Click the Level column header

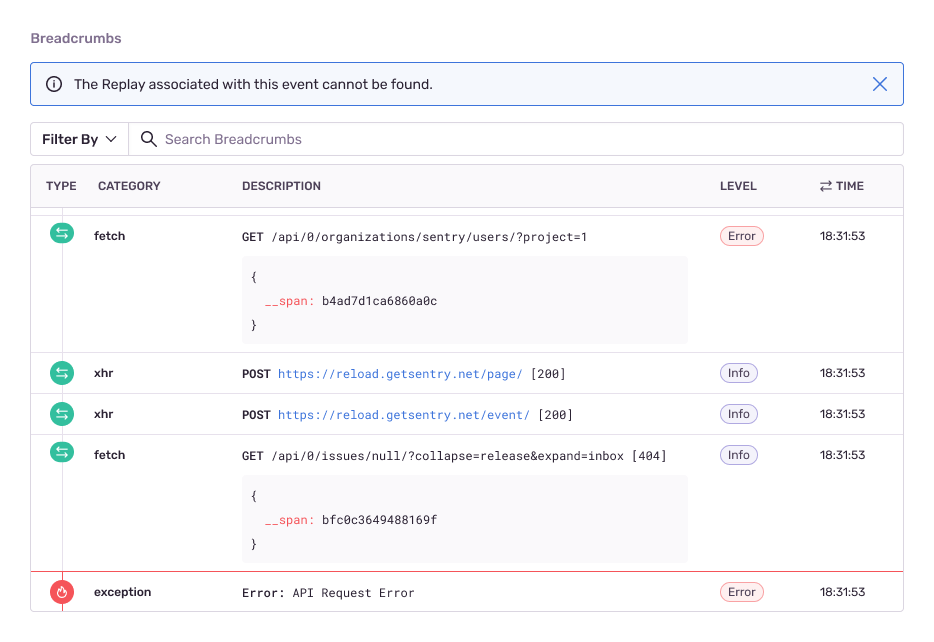click(738, 186)
